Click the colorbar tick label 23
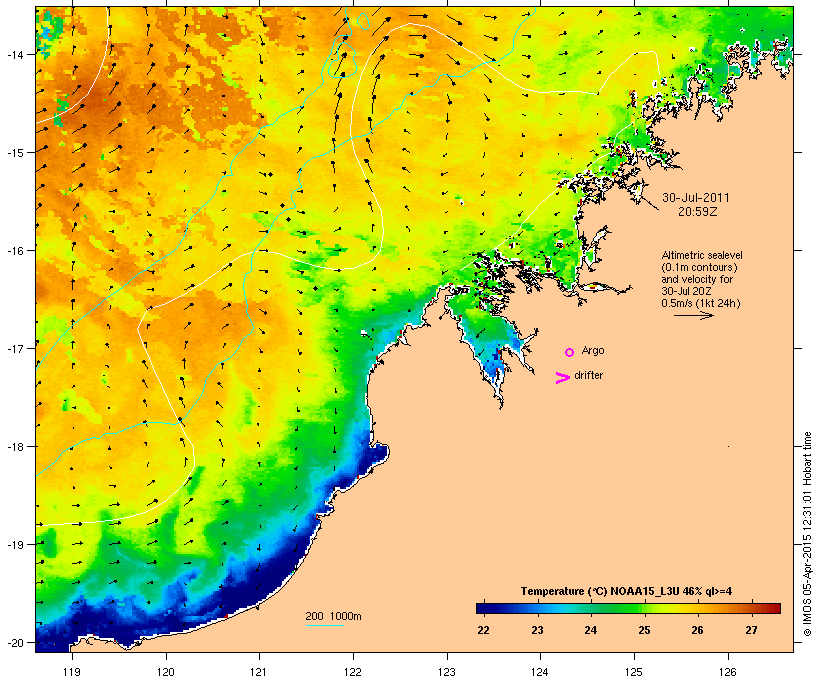The height and width of the screenshot is (680, 820). click(x=537, y=630)
